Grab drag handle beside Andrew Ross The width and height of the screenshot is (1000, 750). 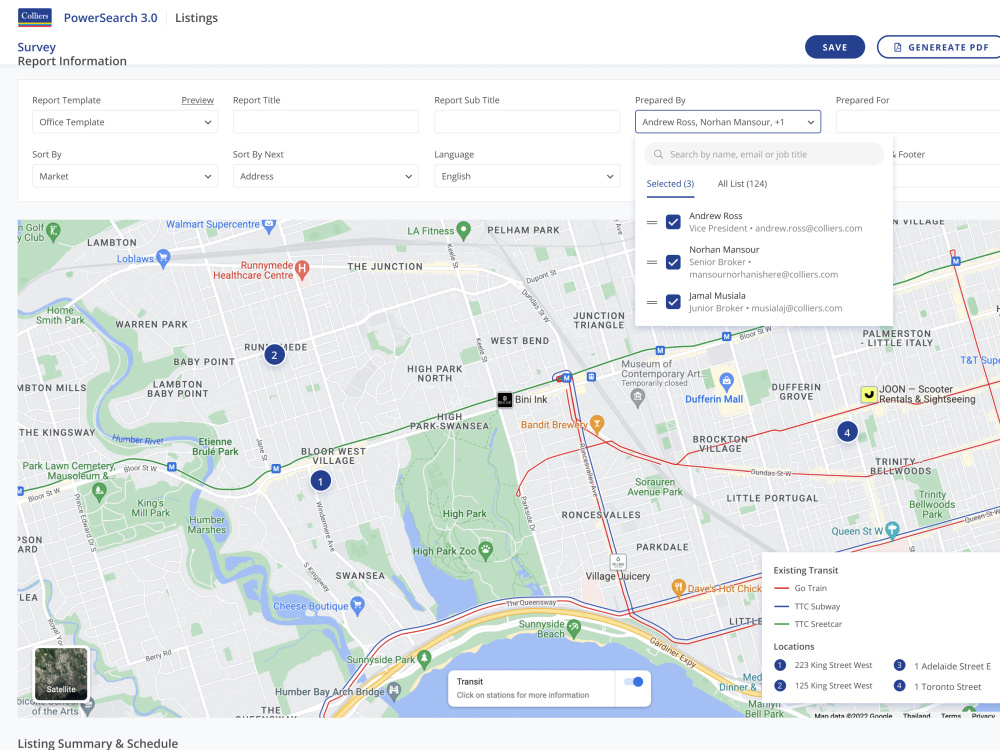652,223
